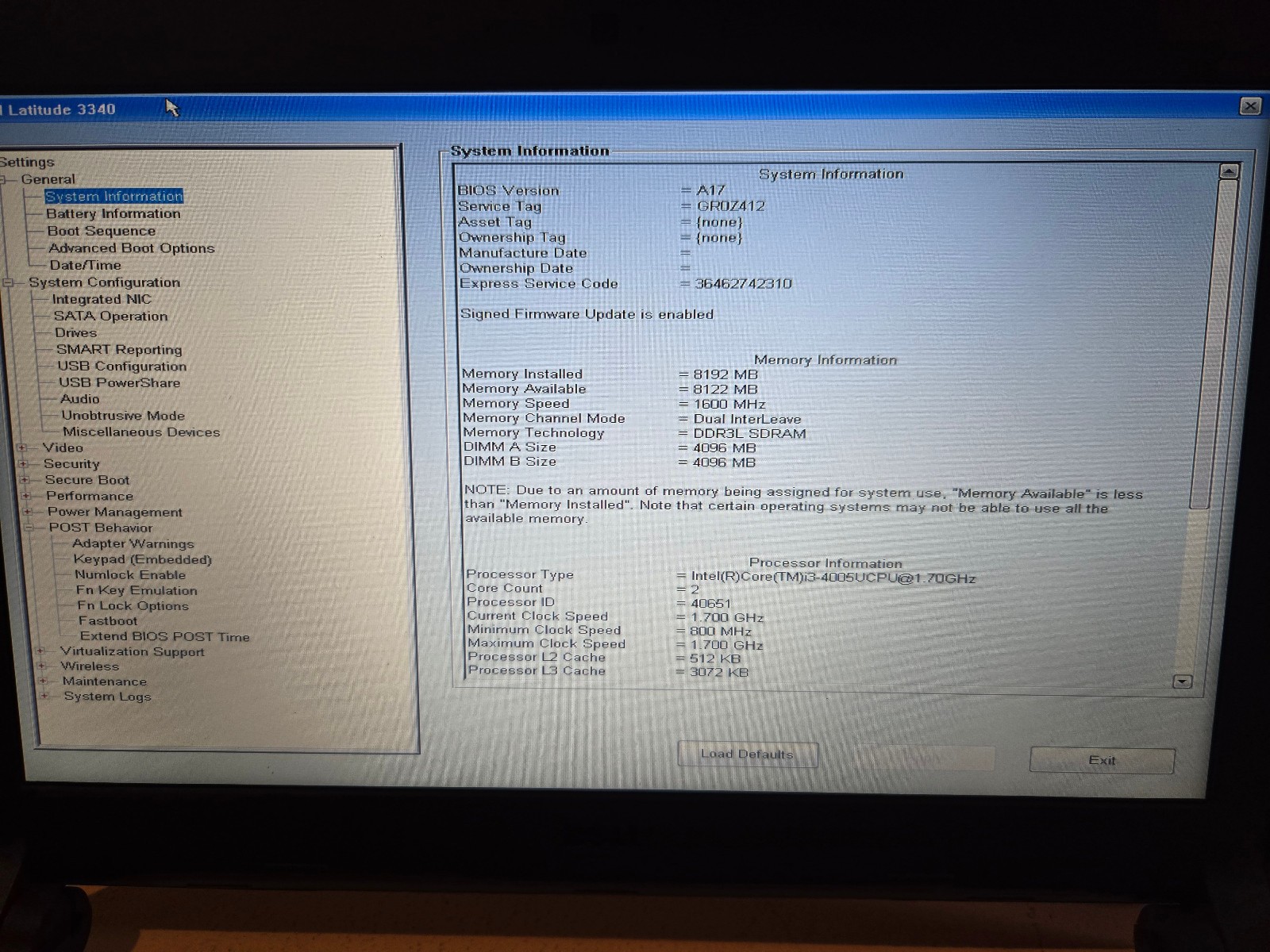Screen dimensions: 1270x952
Task: Expand the Video section
Action: (x=22, y=447)
